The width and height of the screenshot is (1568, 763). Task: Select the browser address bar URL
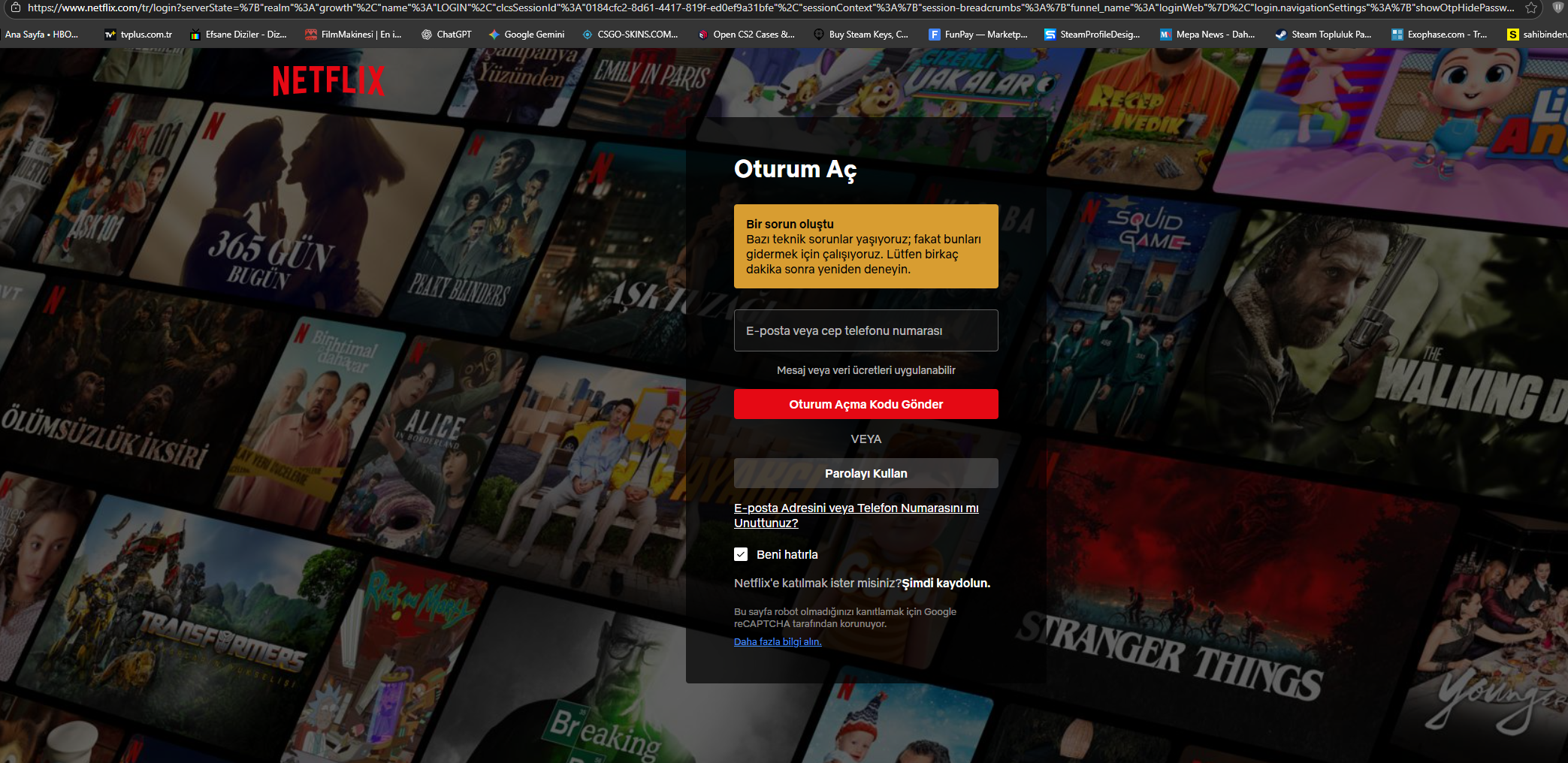point(771,8)
